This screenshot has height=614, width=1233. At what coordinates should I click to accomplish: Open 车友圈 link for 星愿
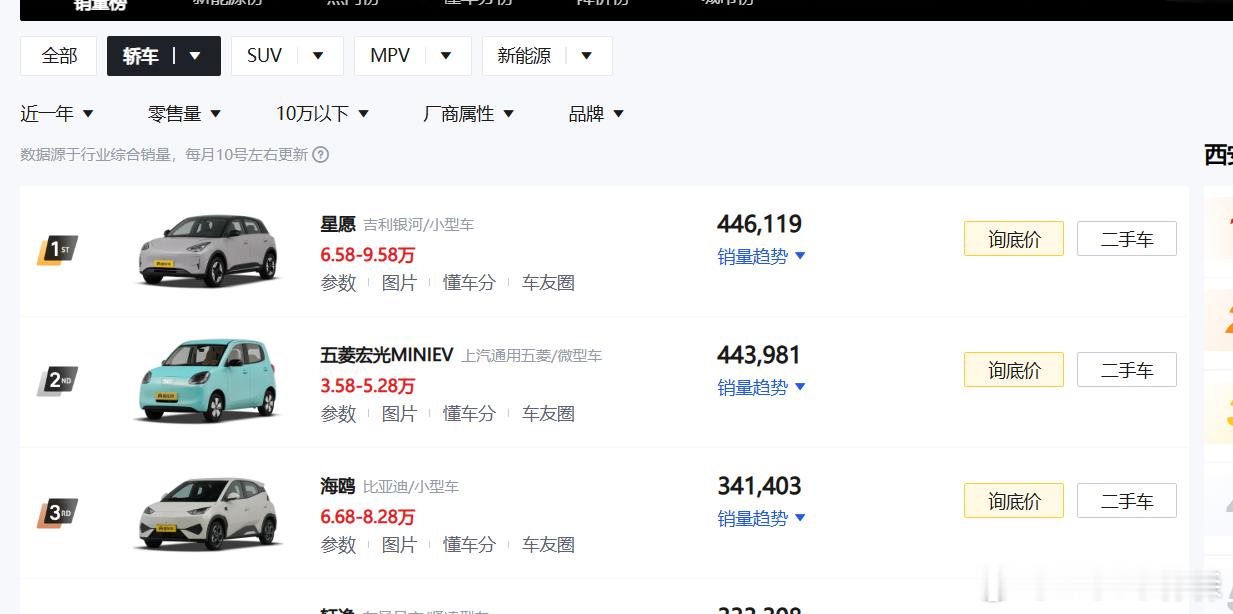pyautogui.click(x=548, y=283)
